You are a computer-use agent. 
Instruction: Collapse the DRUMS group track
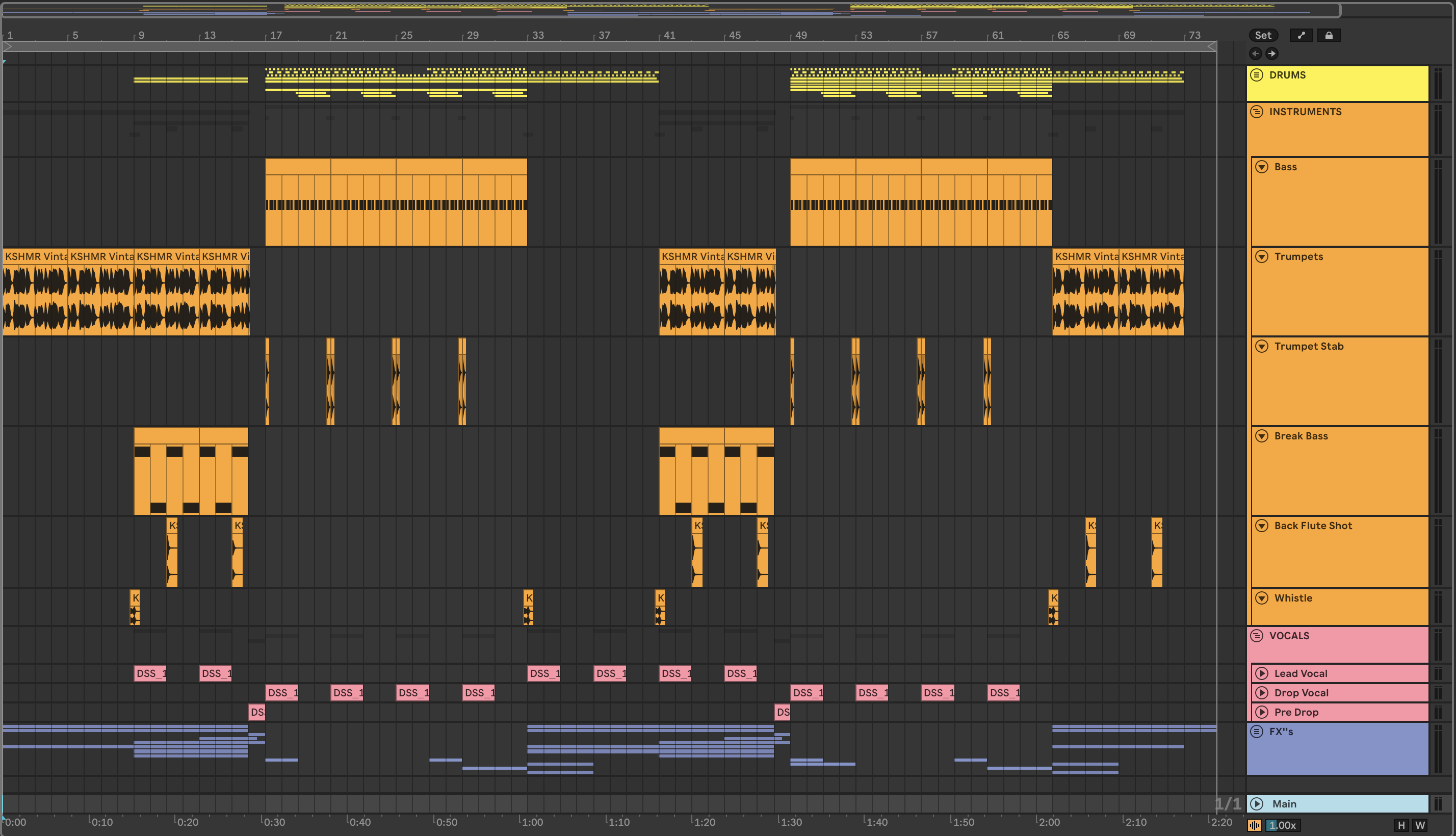click(1257, 74)
